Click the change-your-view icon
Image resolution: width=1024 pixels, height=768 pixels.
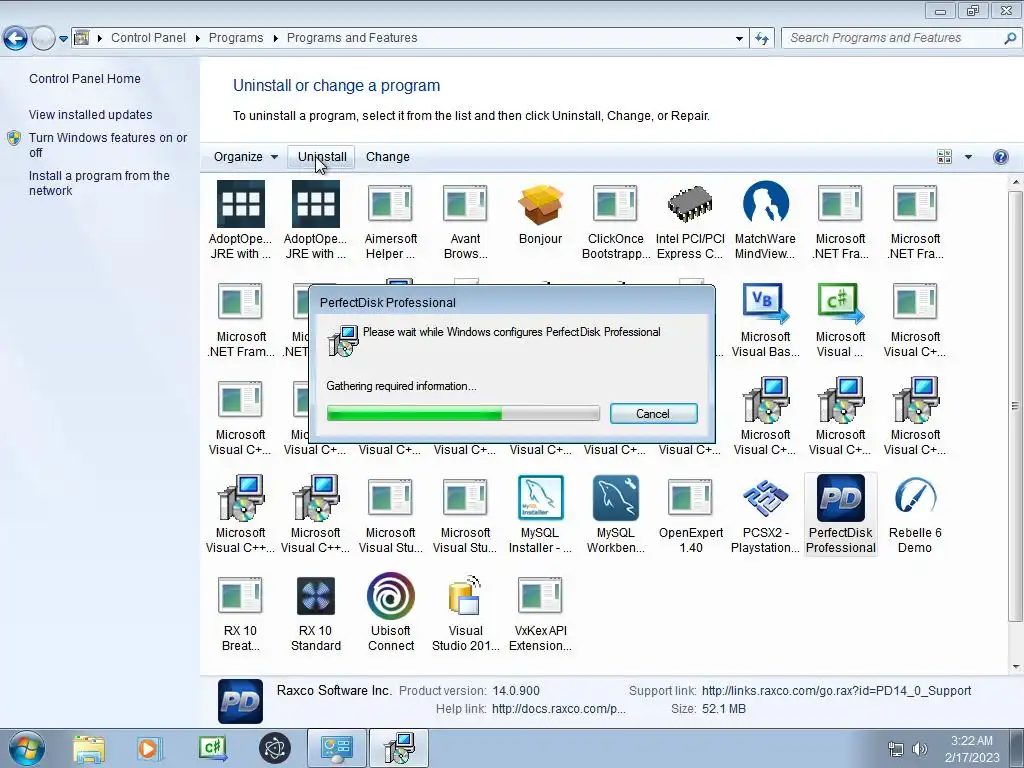click(944, 157)
